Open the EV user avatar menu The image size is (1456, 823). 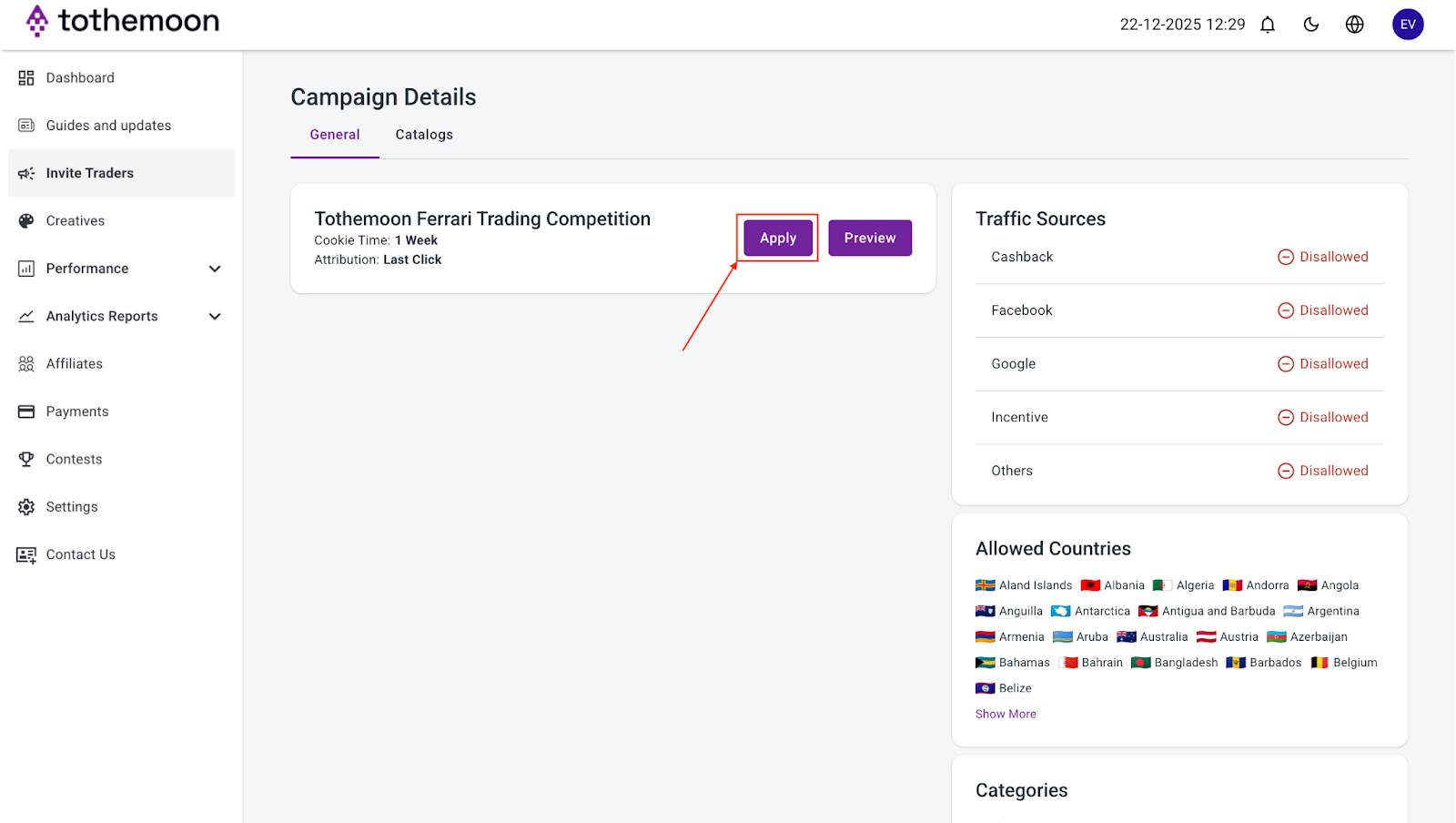1408,25
